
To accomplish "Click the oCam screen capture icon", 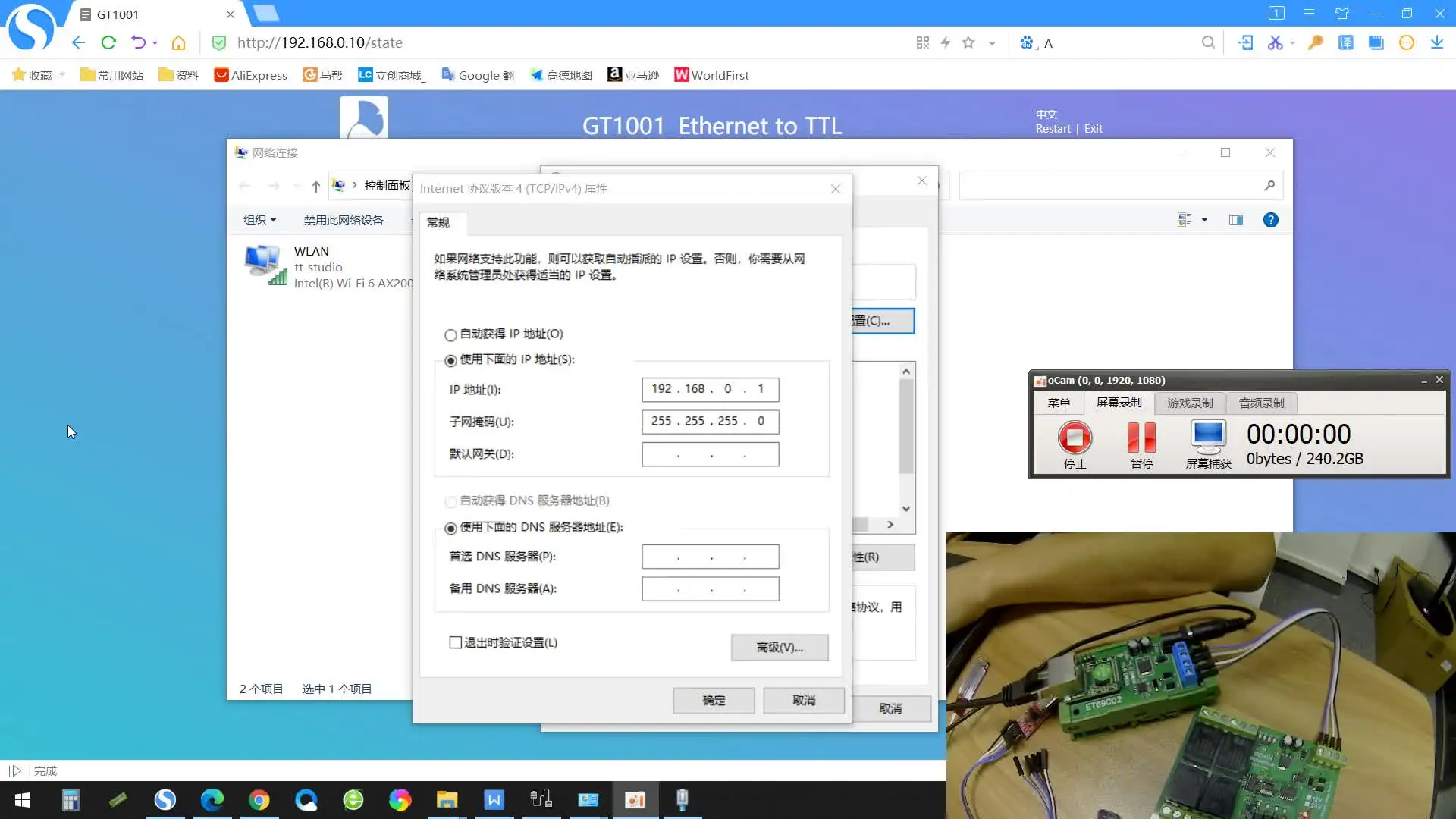I will (1208, 438).
